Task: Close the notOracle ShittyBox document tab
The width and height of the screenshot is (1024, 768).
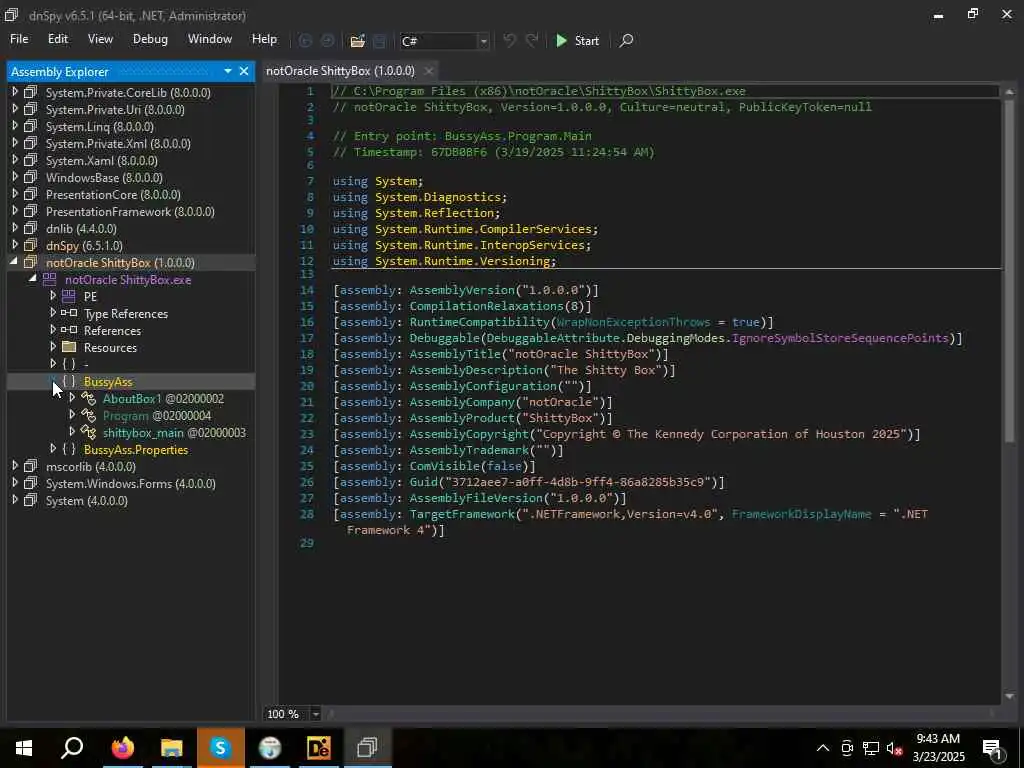Action: coord(428,71)
